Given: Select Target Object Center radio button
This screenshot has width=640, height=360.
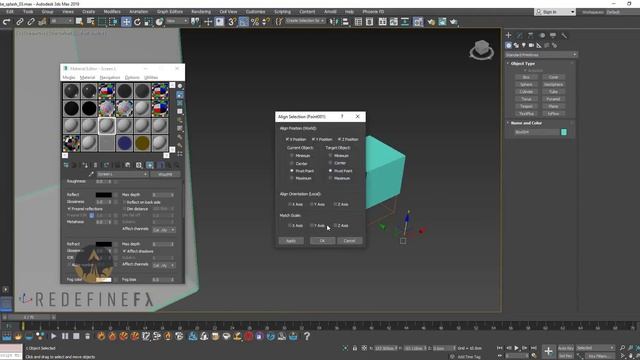Looking at the screenshot, I should click(x=330, y=163).
